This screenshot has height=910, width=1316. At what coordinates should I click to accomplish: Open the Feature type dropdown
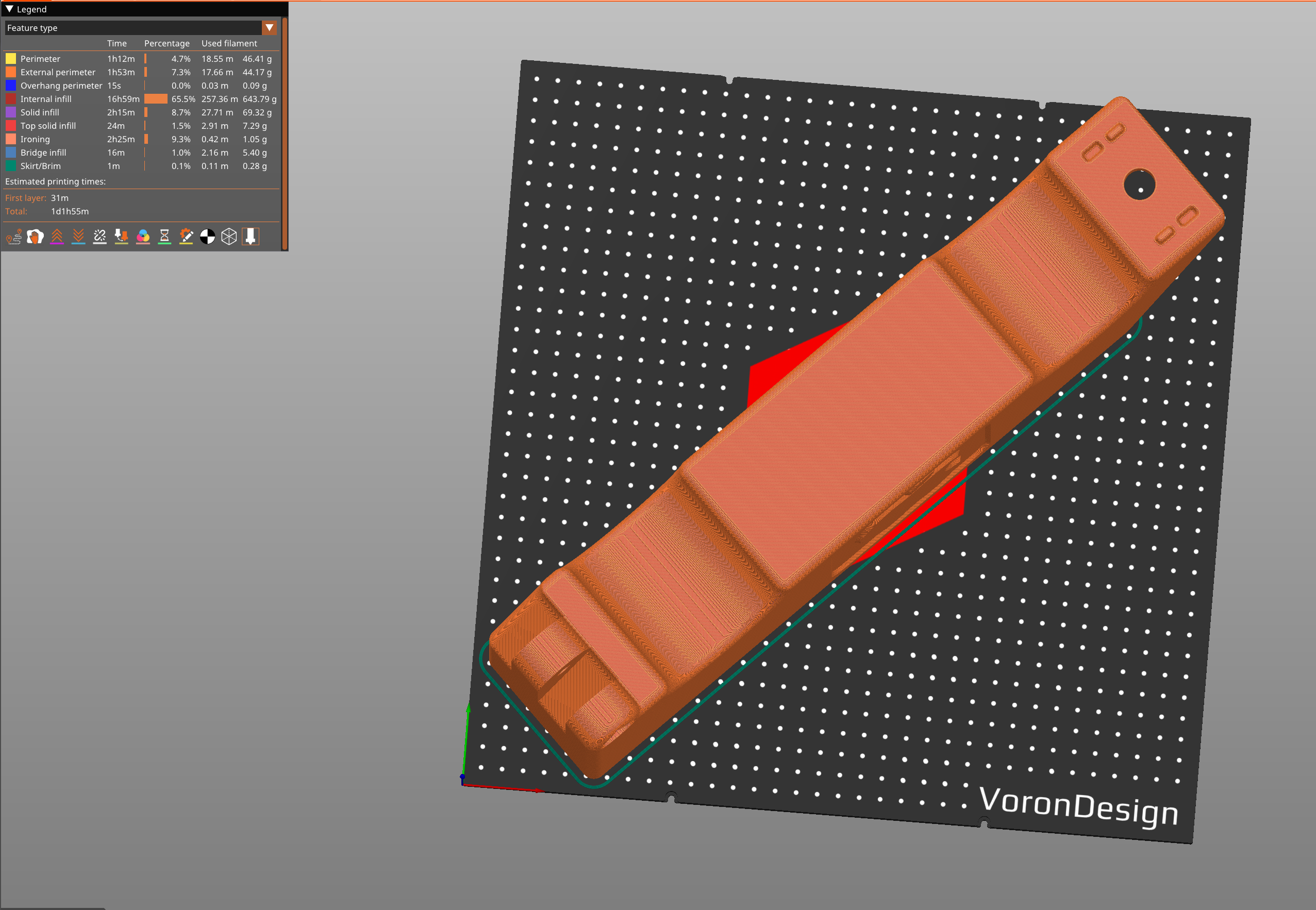pos(269,27)
